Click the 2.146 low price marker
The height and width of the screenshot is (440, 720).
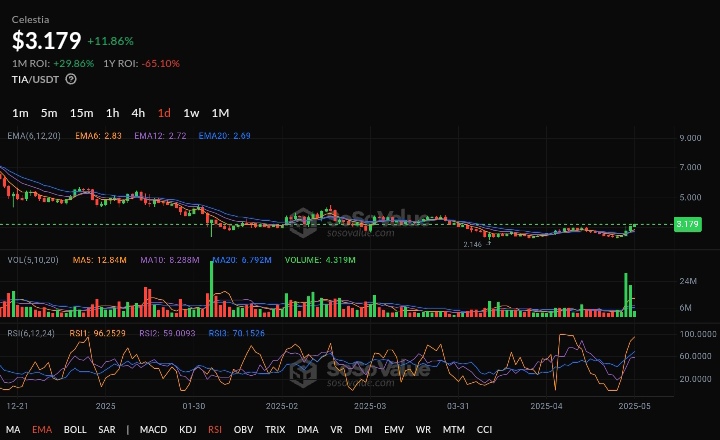click(473, 244)
